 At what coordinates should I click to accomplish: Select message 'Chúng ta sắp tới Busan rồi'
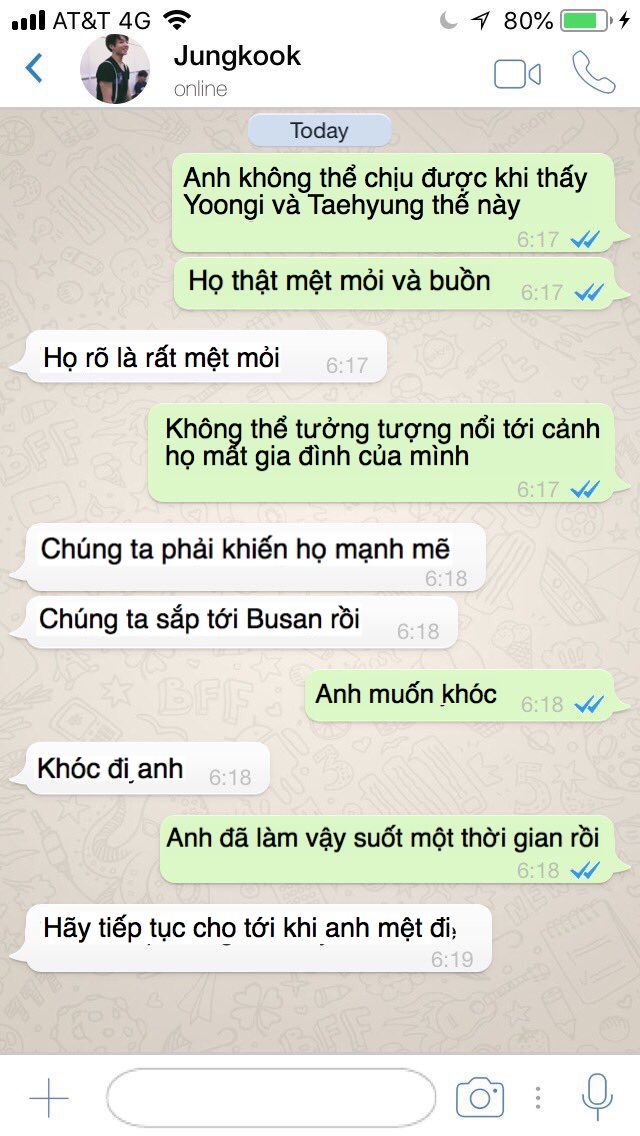(241, 622)
